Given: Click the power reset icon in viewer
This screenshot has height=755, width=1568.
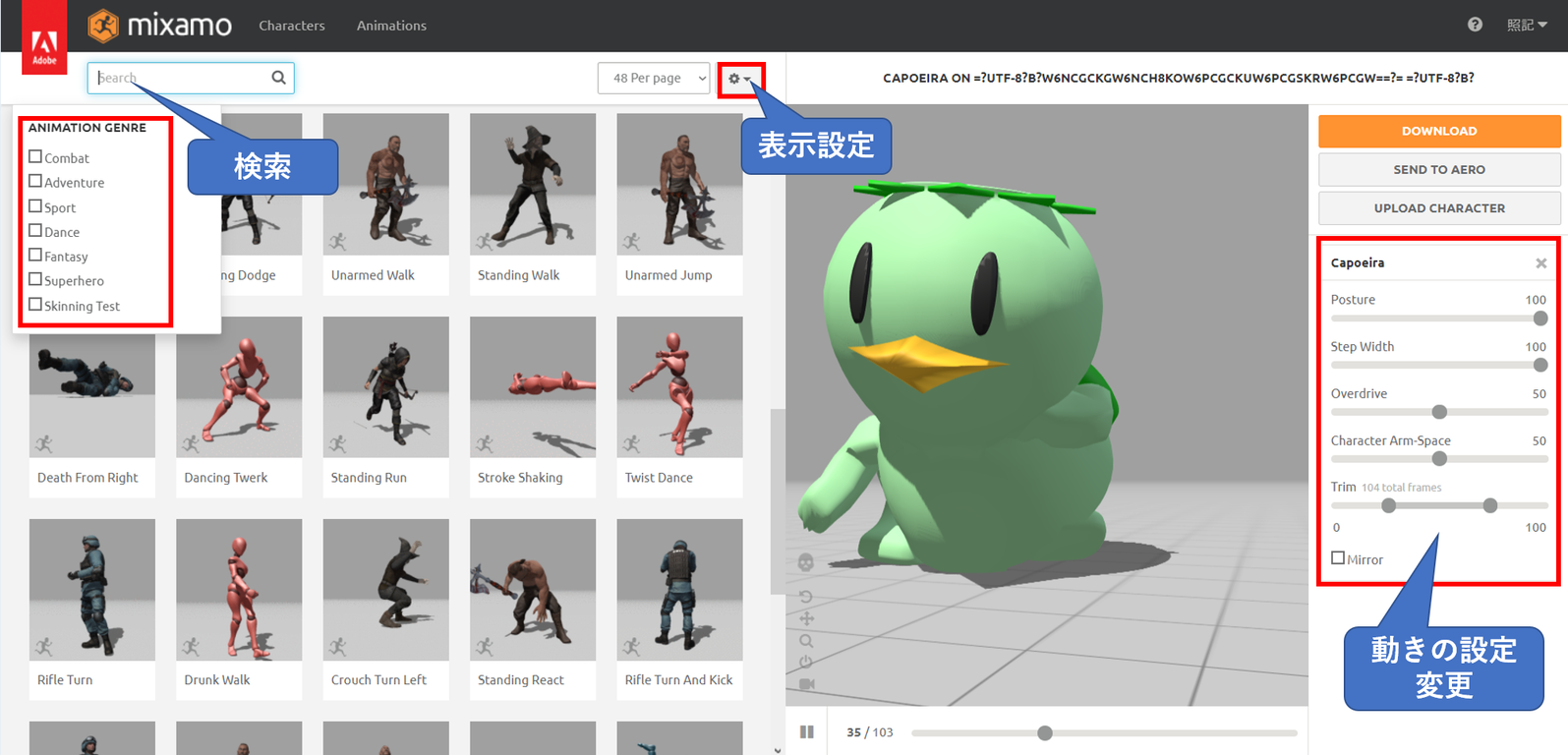Looking at the screenshot, I should coord(806,662).
